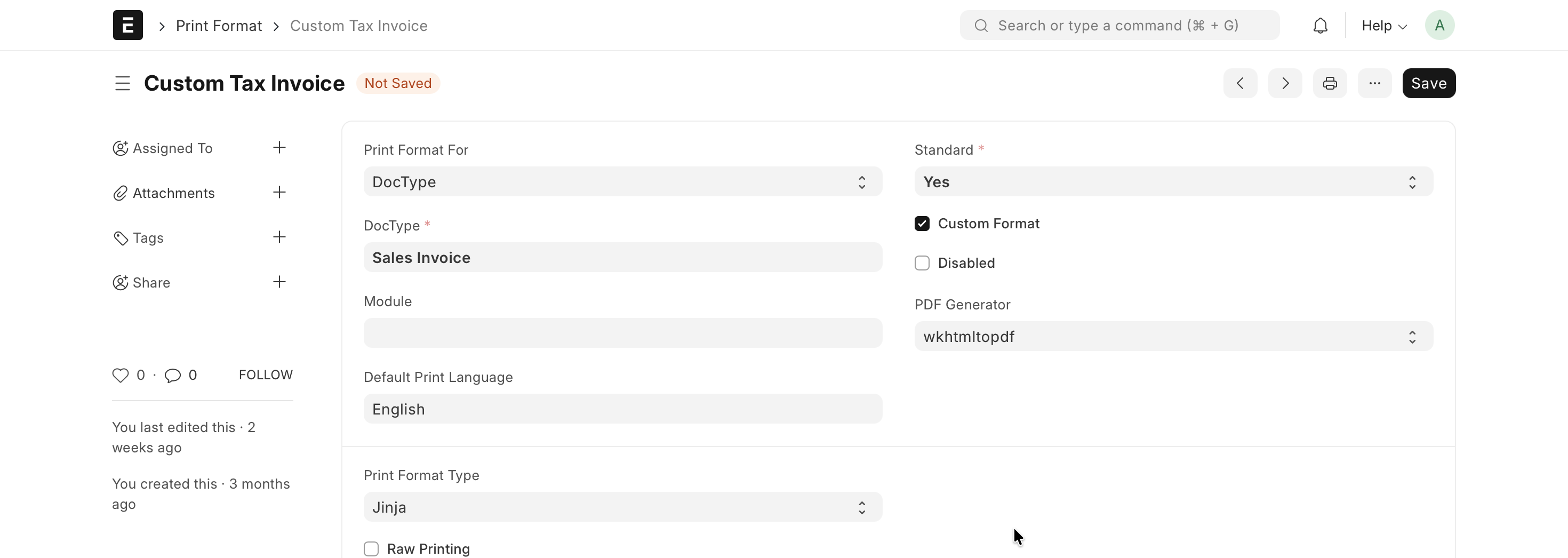
Task: Toggle the sidebar hamburger icon
Action: [122, 83]
